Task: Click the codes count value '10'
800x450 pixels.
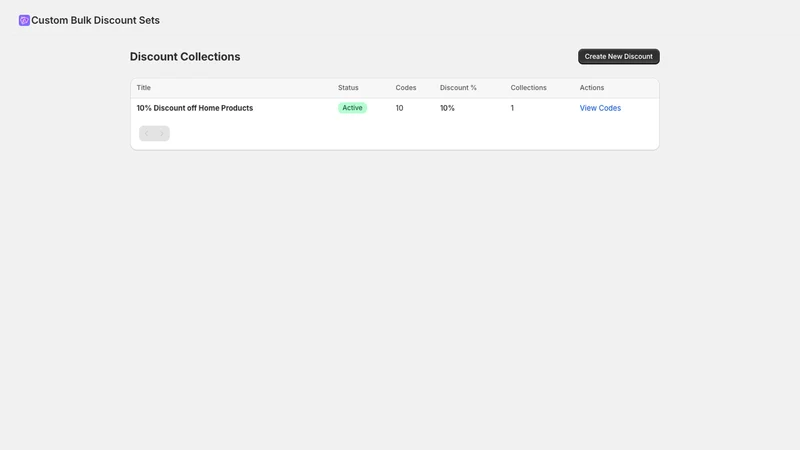Action: pyautogui.click(x=399, y=108)
